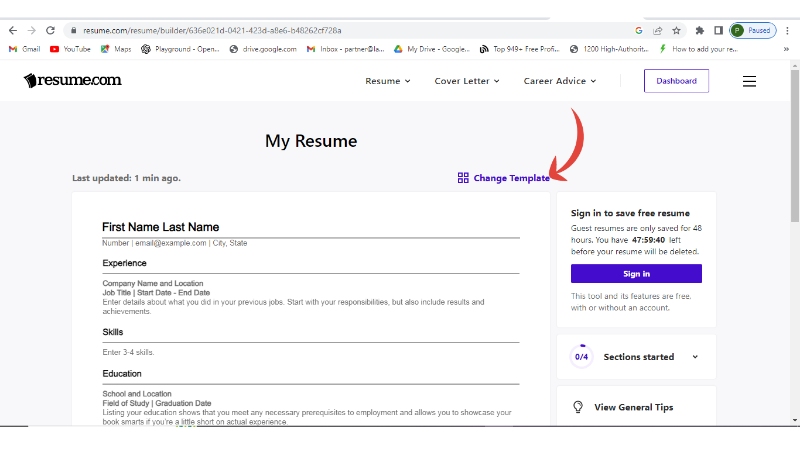Screen dimensions: 800x449
Task: Bookmark this page with the star icon
Action: tap(676, 31)
